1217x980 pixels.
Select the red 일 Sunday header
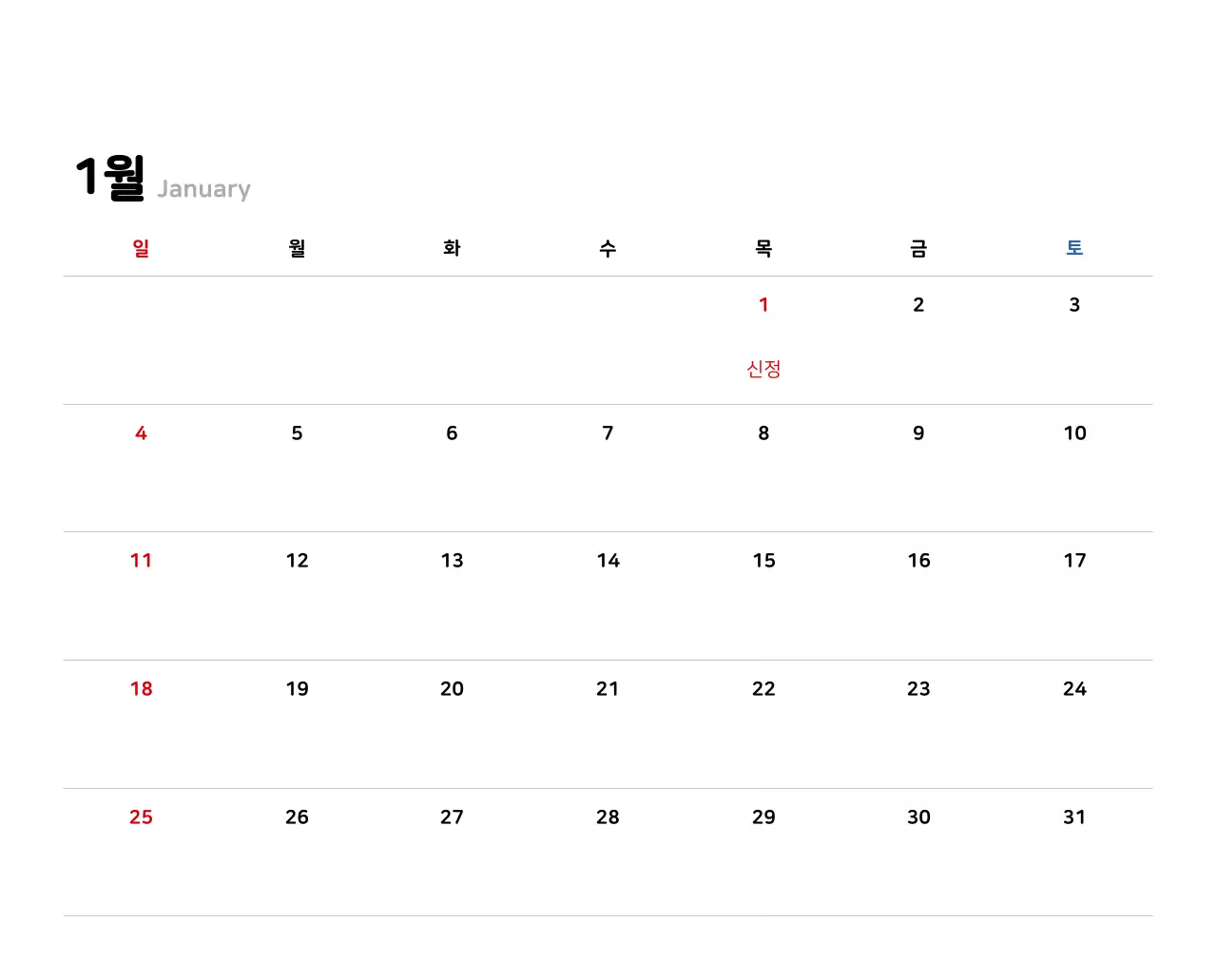pos(141,248)
